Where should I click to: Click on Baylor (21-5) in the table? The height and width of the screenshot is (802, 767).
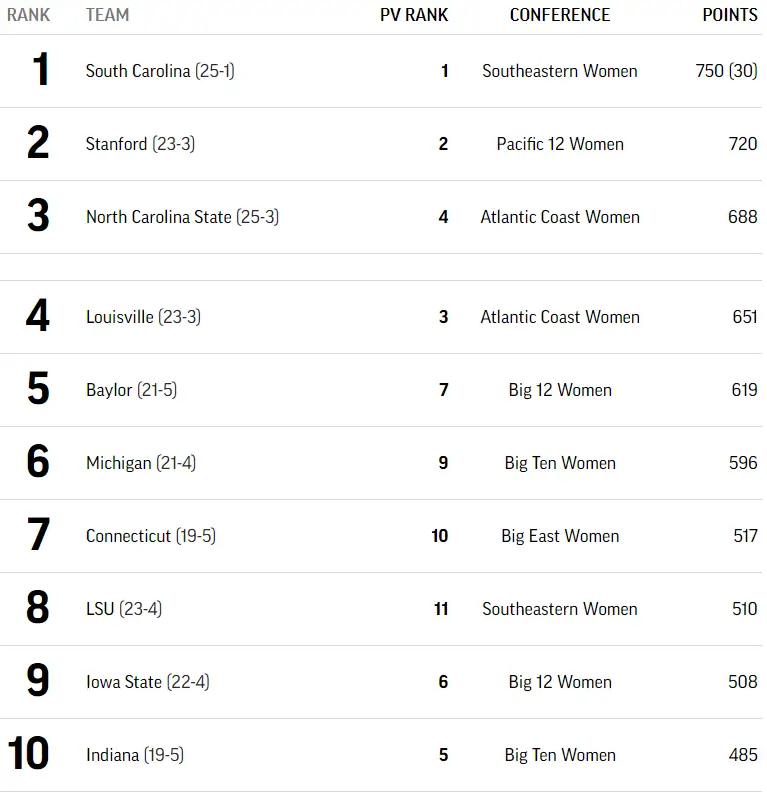131,390
